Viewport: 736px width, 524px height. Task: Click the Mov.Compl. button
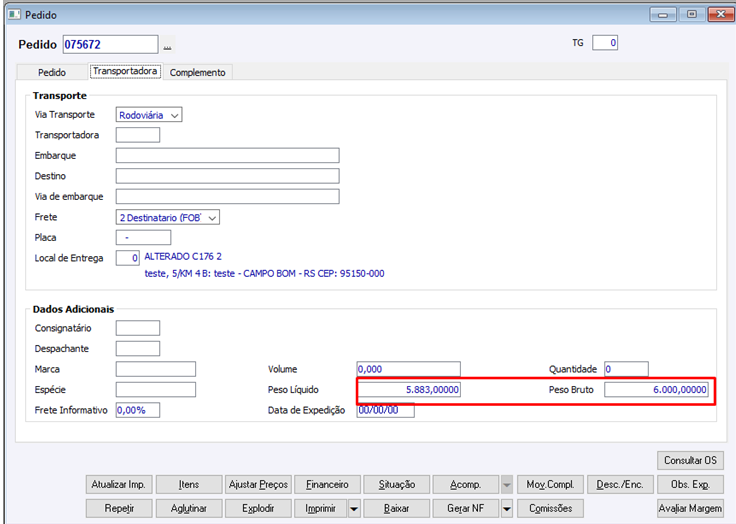tap(550, 484)
